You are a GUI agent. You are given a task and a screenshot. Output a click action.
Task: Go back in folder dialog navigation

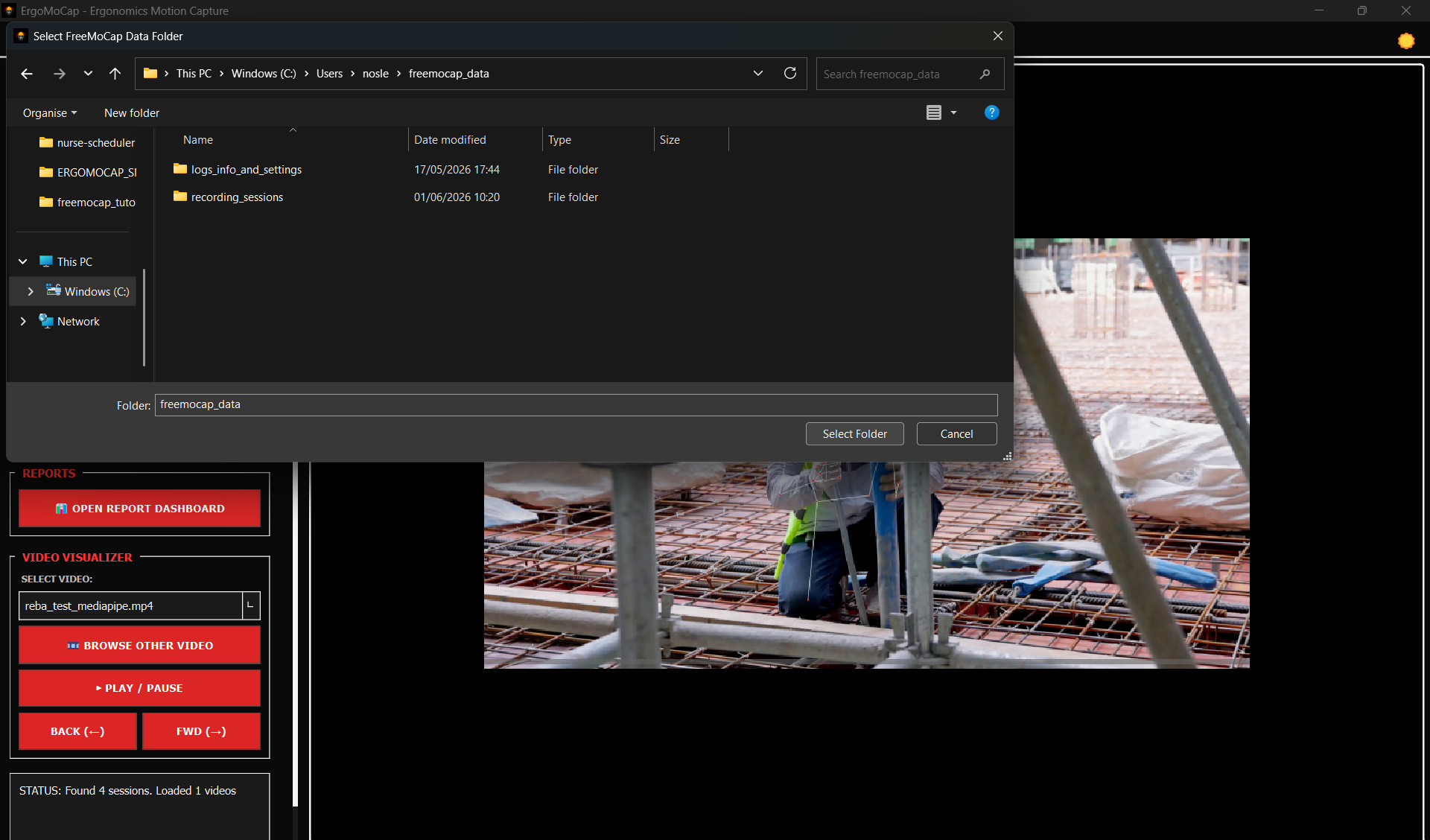coord(27,74)
